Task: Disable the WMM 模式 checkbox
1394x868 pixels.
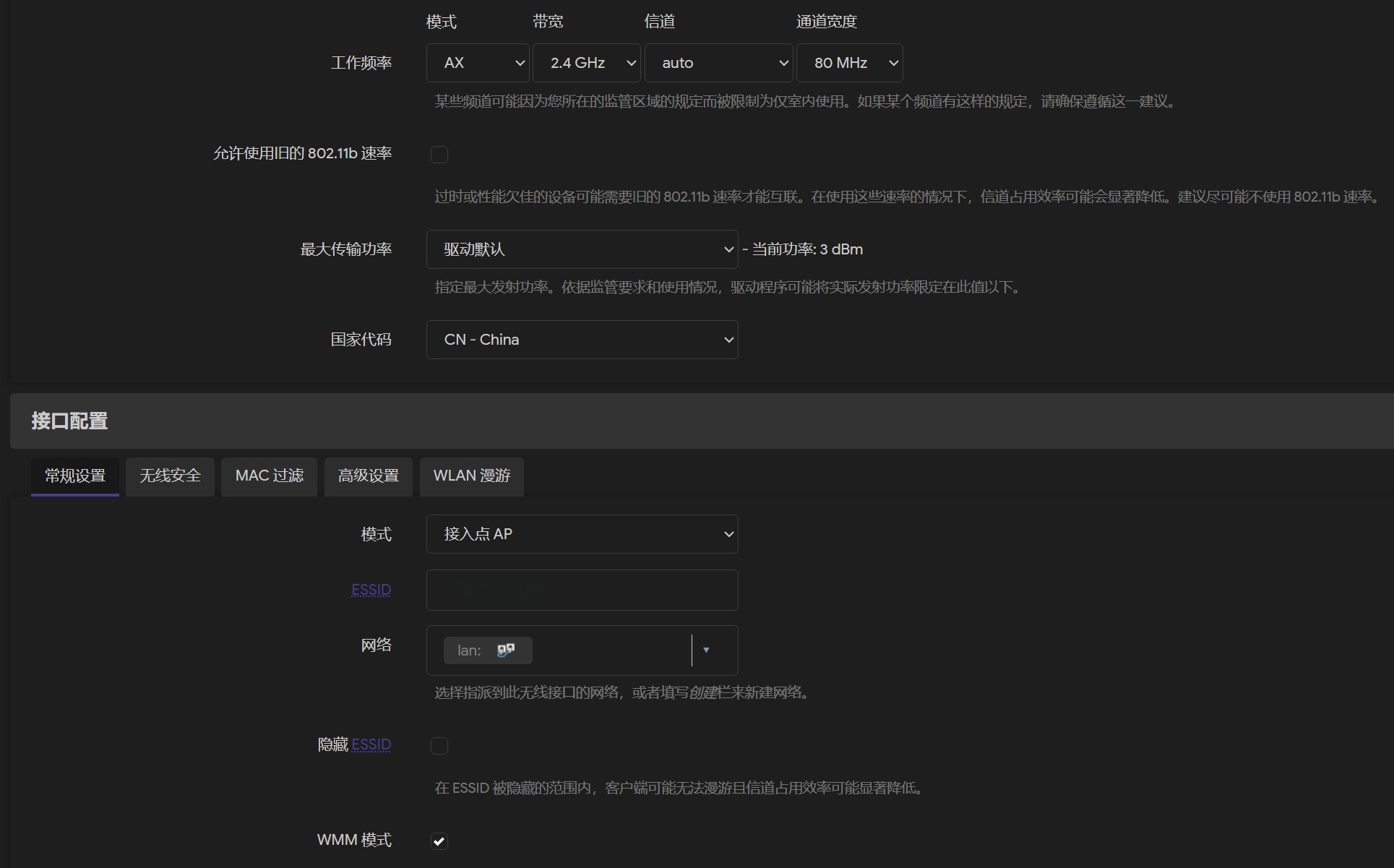Action: coord(439,841)
